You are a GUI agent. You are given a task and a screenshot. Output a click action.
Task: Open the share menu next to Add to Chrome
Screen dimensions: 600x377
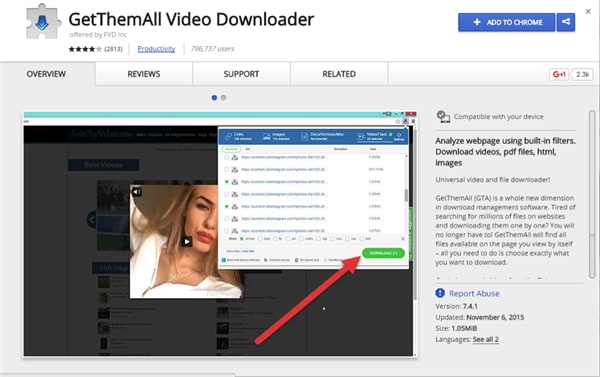click(566, 22)
